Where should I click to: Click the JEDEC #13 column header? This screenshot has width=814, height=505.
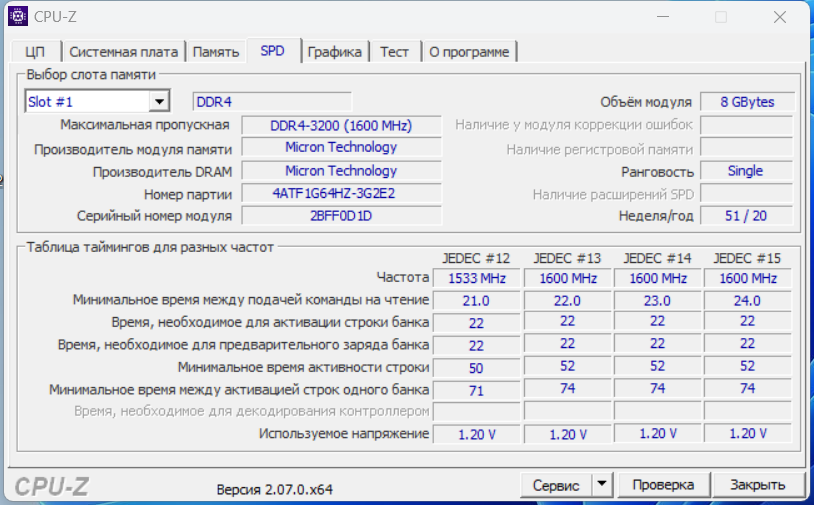point(567,258)
